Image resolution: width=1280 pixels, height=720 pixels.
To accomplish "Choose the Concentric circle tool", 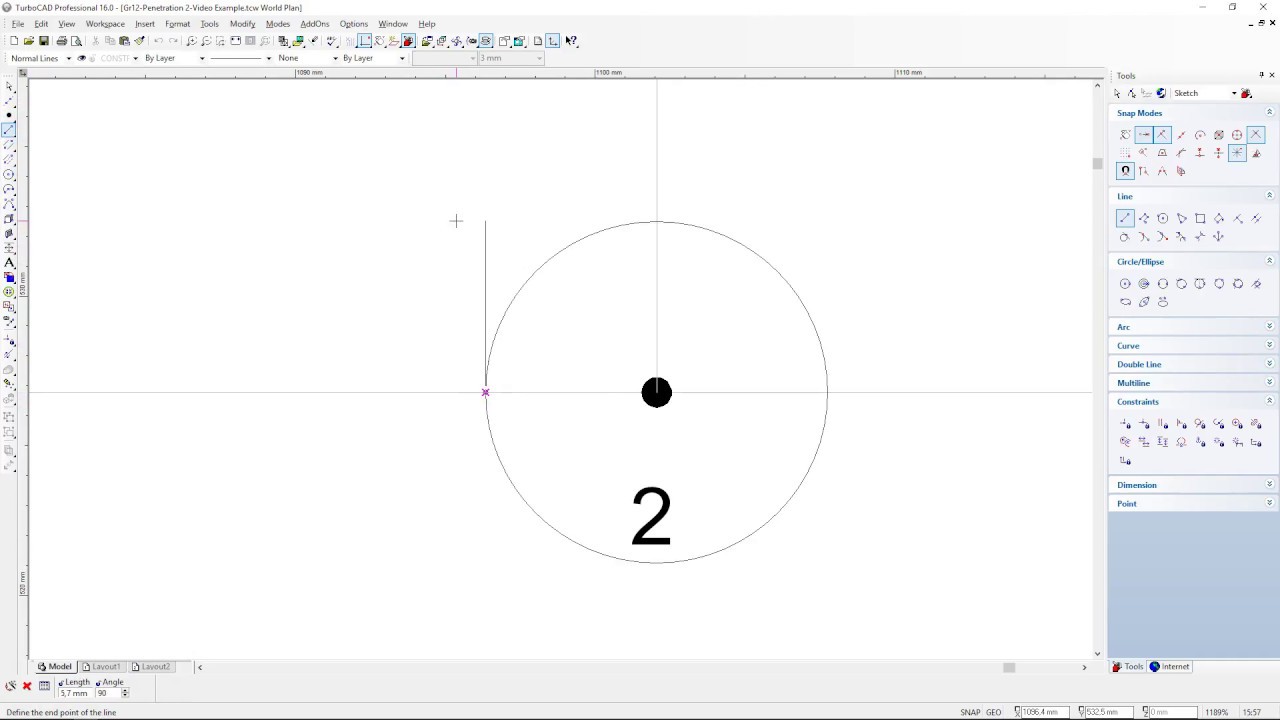I will [1144, 284].
